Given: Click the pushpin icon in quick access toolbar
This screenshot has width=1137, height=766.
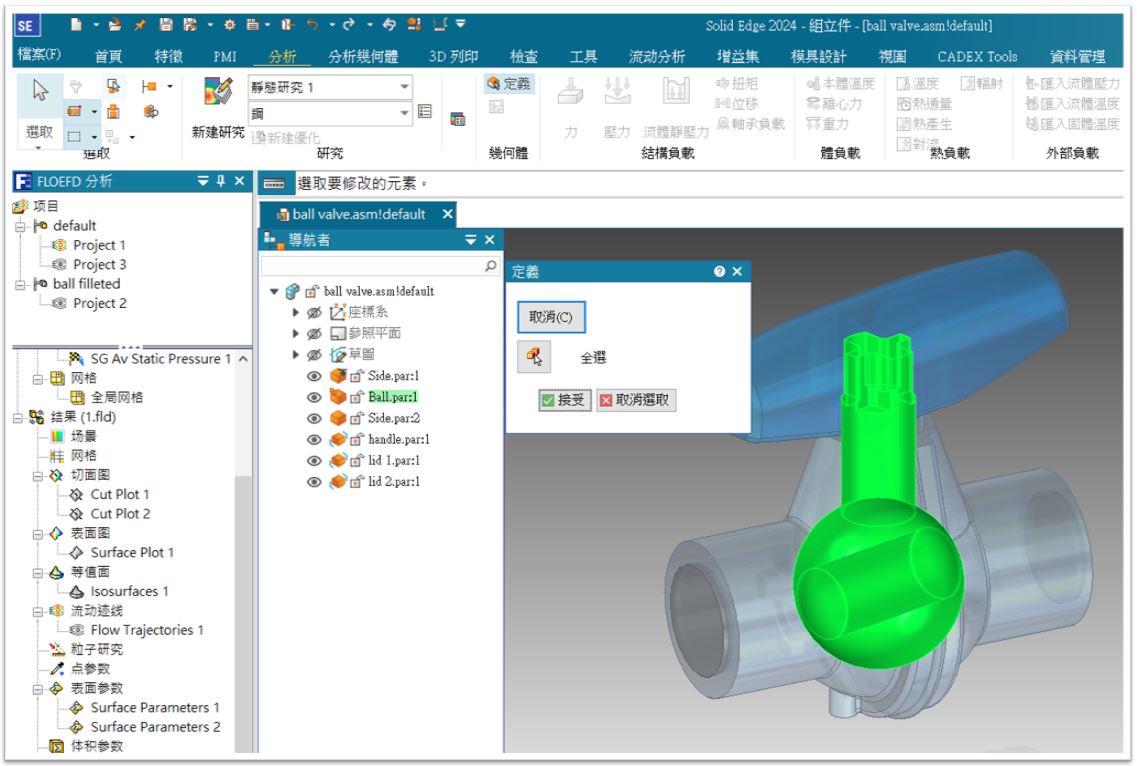Looking at the screenshot, I should 139,25.
